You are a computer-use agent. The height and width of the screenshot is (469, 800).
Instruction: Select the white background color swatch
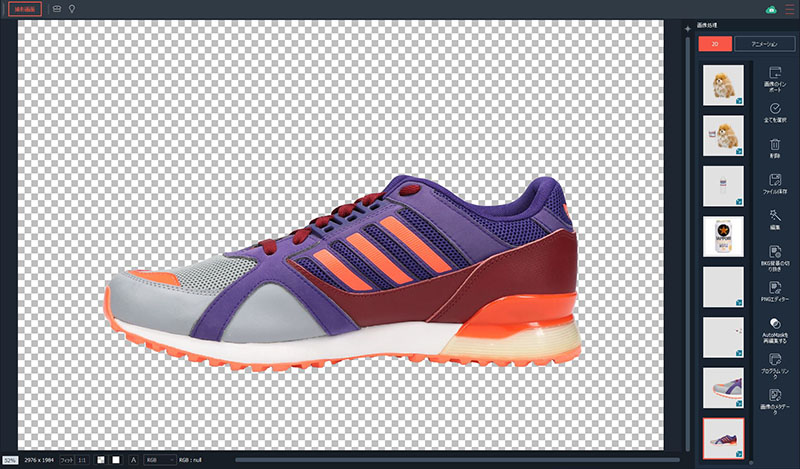pos(116,460)
